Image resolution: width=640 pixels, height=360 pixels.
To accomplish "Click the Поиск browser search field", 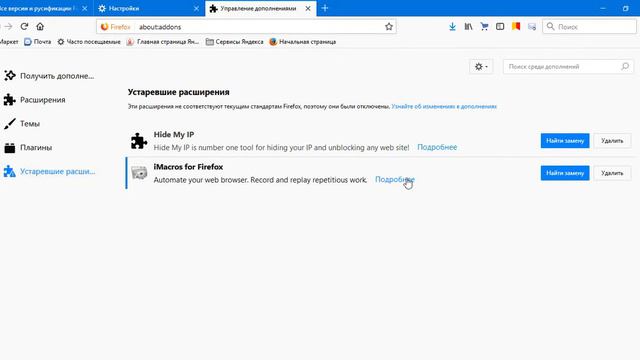I will 589,27.
